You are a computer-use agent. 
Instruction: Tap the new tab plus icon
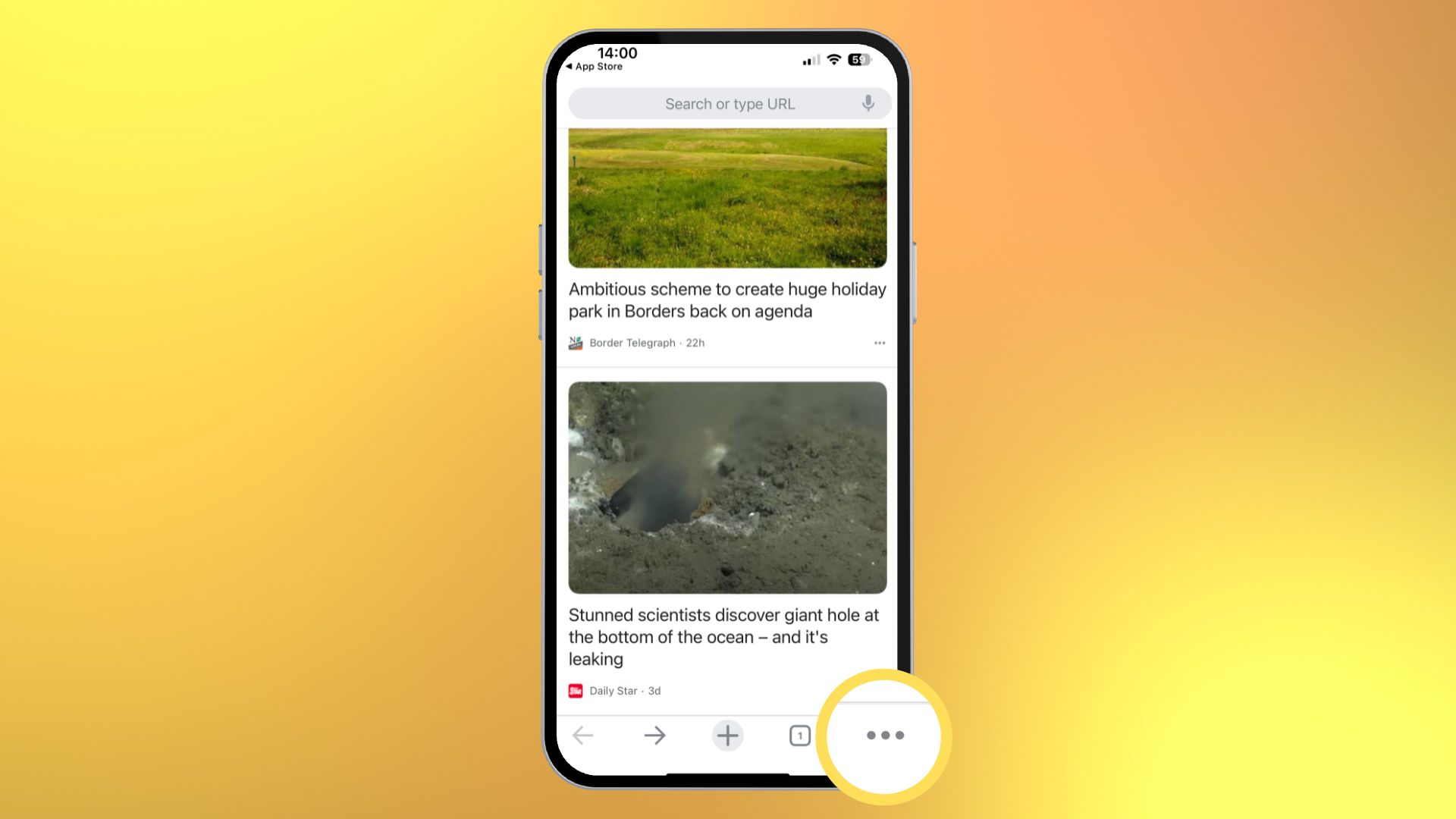727,736
